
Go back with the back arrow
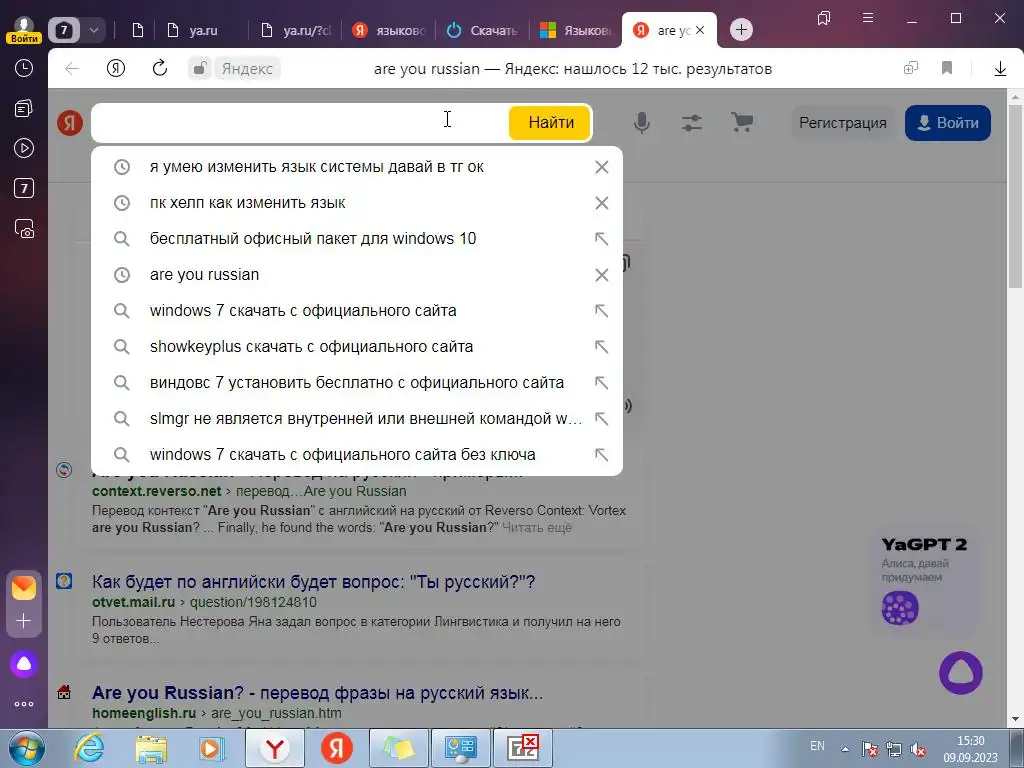coord(72,68)
